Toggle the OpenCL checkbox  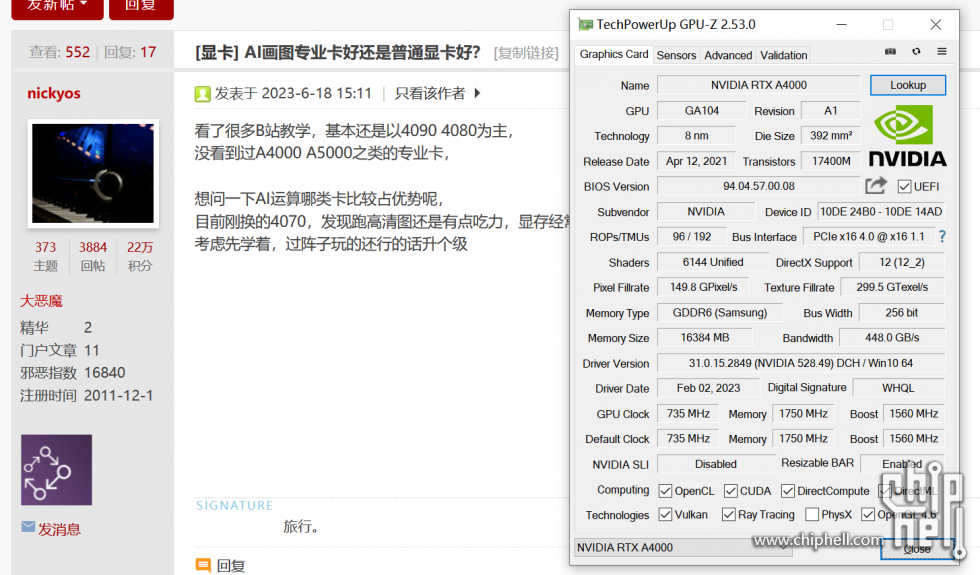click(666, 491)
